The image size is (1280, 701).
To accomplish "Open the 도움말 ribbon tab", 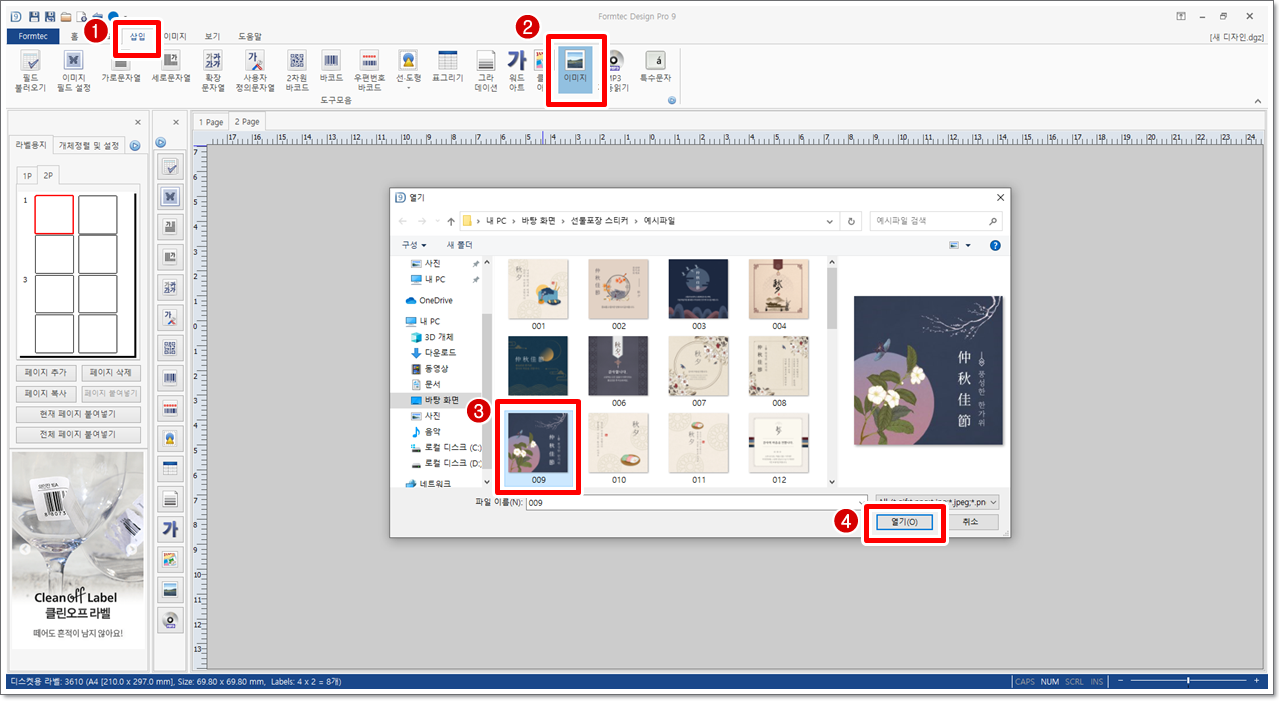I will pos(250,36).
